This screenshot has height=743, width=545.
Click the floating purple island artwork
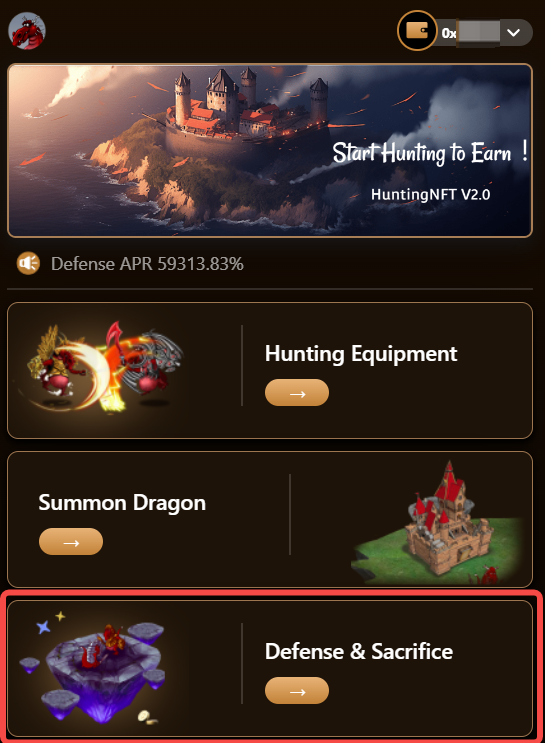click(95, 671)
